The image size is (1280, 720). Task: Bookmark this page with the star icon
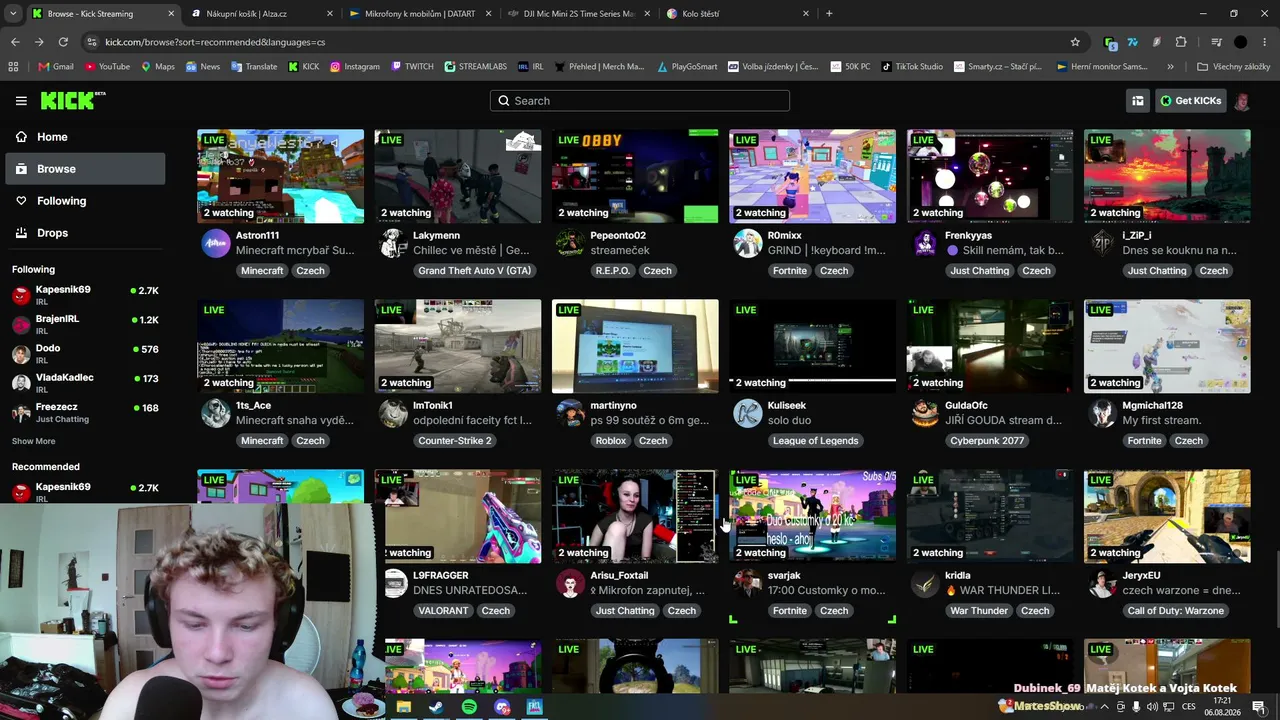coord(1075,42)
